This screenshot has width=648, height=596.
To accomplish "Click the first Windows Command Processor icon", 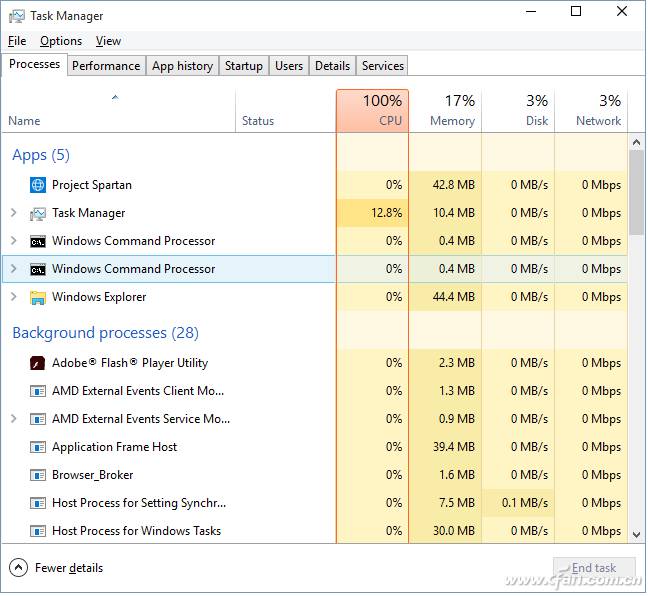I will 38,241.
